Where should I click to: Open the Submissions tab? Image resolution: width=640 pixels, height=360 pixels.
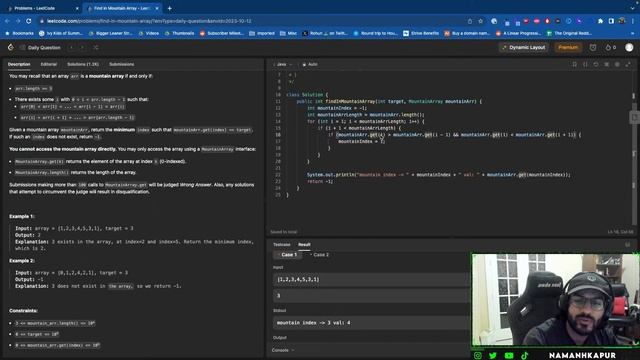121,64
